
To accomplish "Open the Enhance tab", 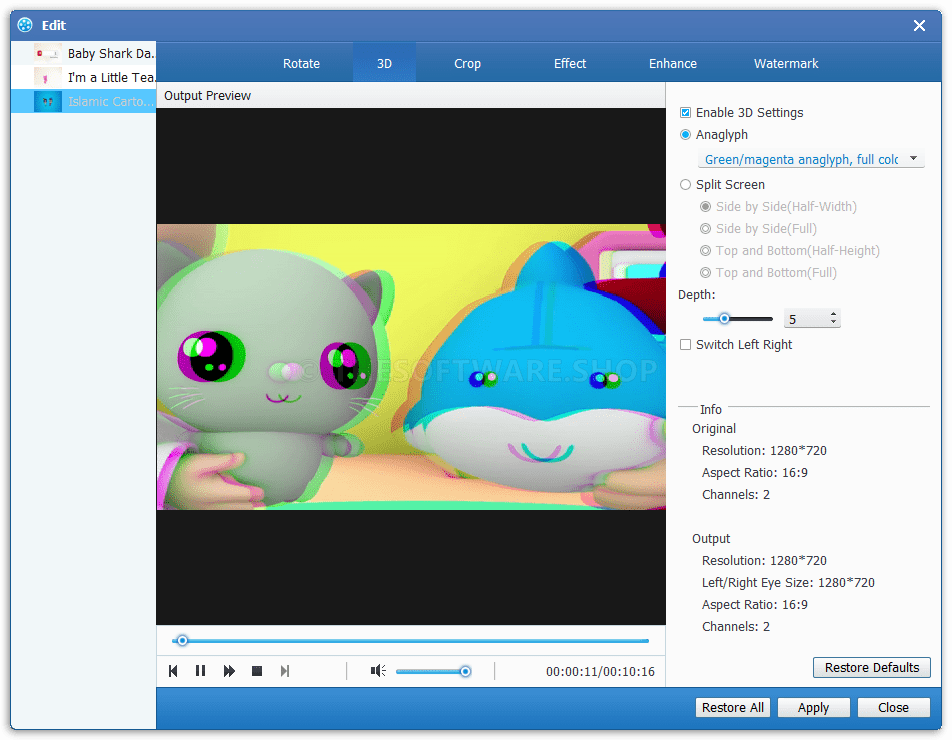I will 673,63.
